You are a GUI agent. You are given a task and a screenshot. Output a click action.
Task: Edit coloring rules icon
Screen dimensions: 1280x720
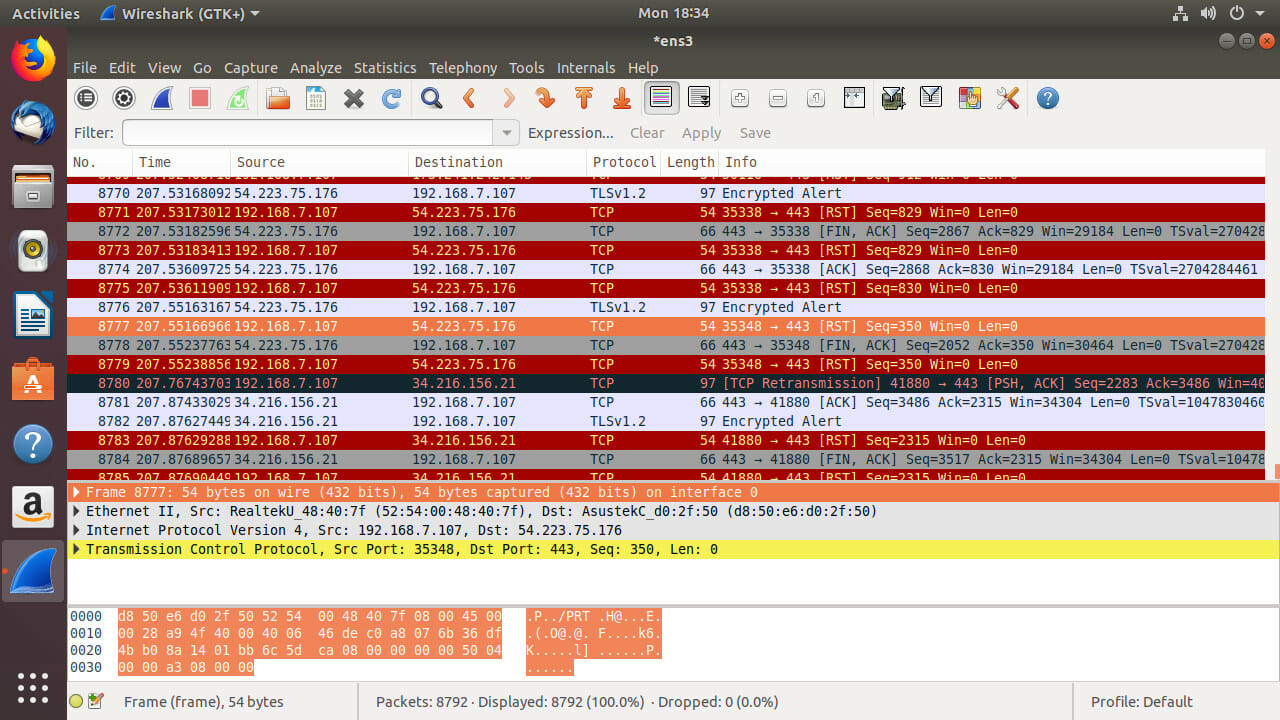coord(969,98)
